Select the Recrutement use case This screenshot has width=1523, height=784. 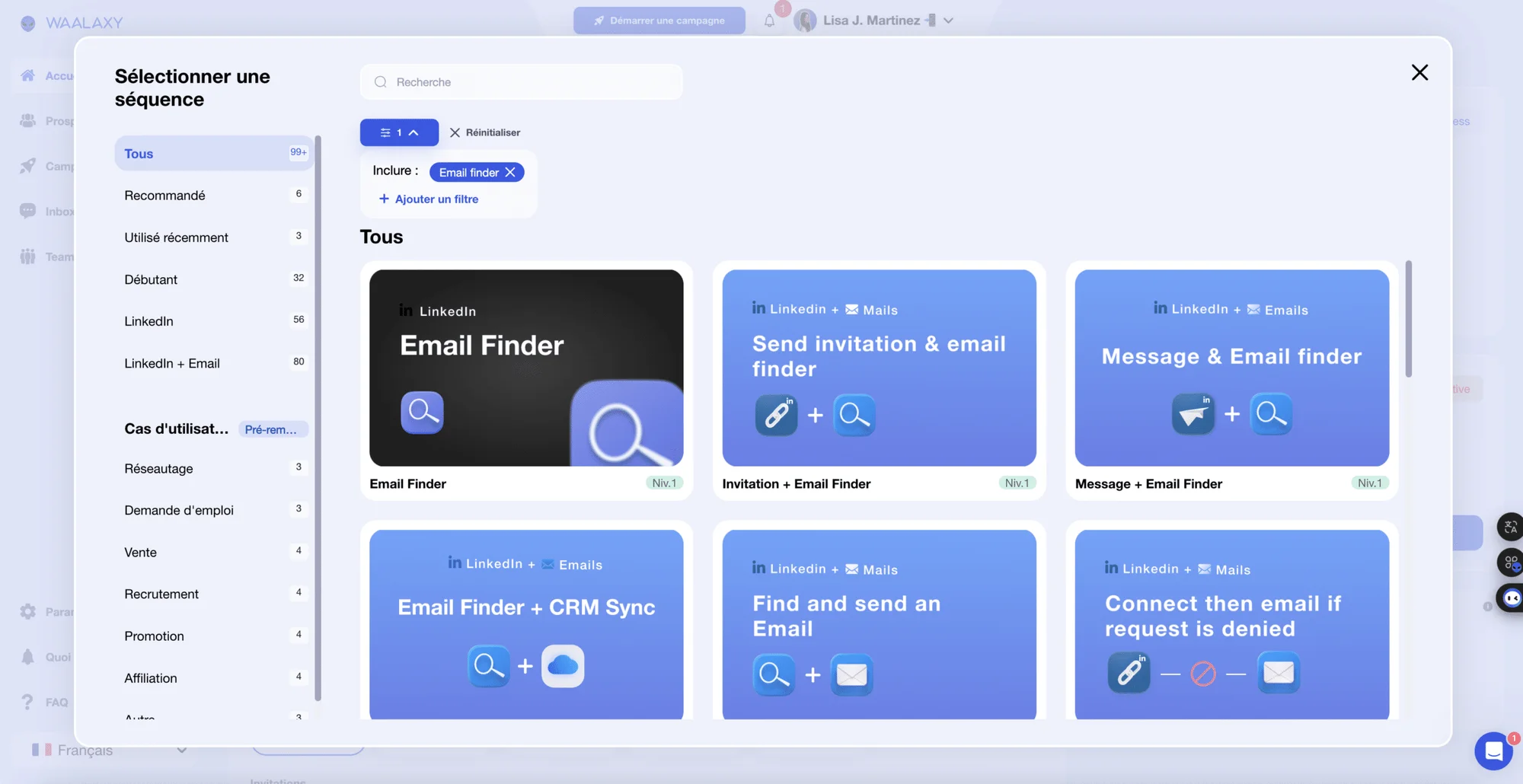point(214,594)
